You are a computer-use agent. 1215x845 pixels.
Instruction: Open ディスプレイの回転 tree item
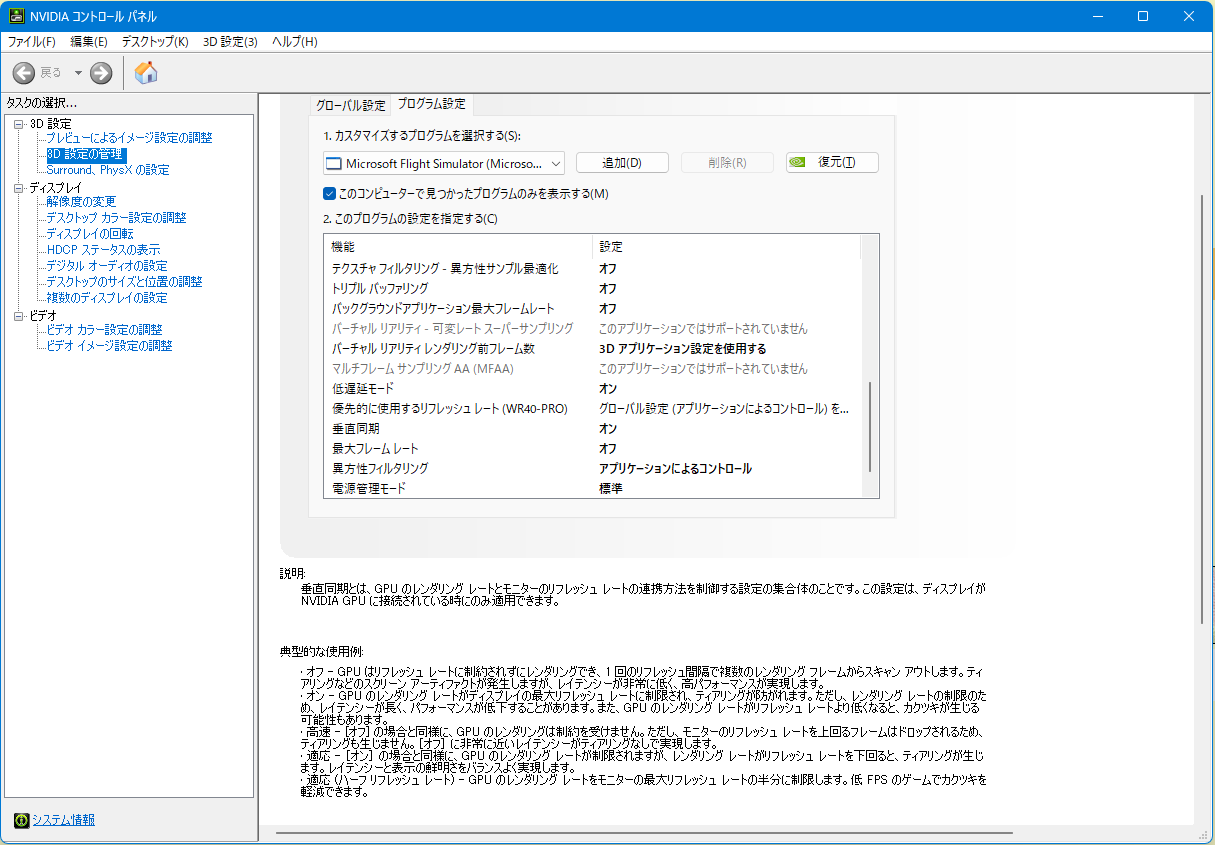(x=90, y=234)
